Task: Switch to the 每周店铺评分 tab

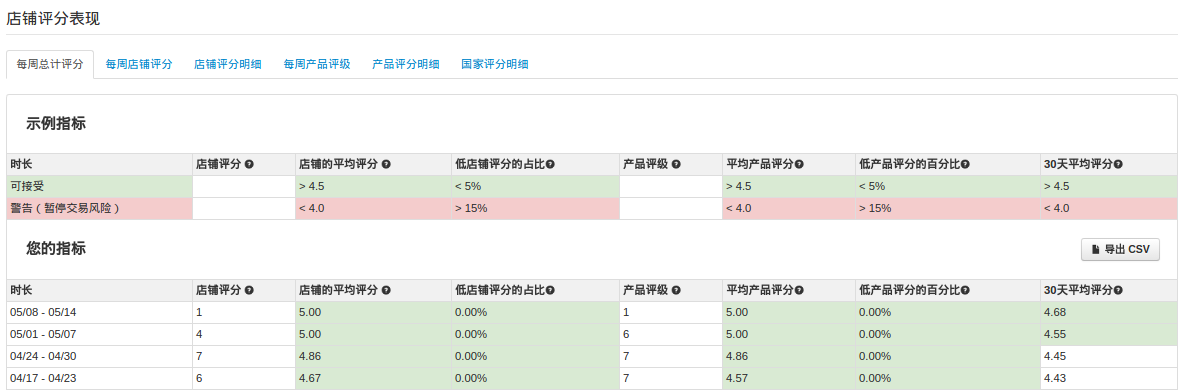Action: (139, 65)
